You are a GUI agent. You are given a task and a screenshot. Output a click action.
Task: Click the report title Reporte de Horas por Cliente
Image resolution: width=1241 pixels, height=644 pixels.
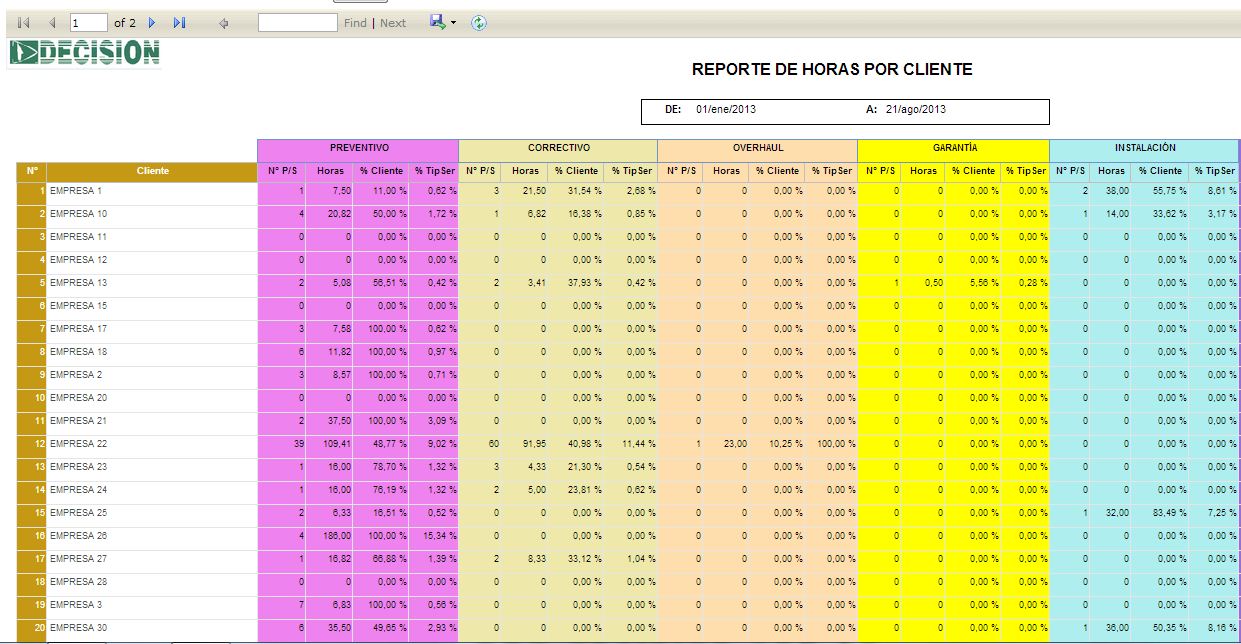point(832,70)
